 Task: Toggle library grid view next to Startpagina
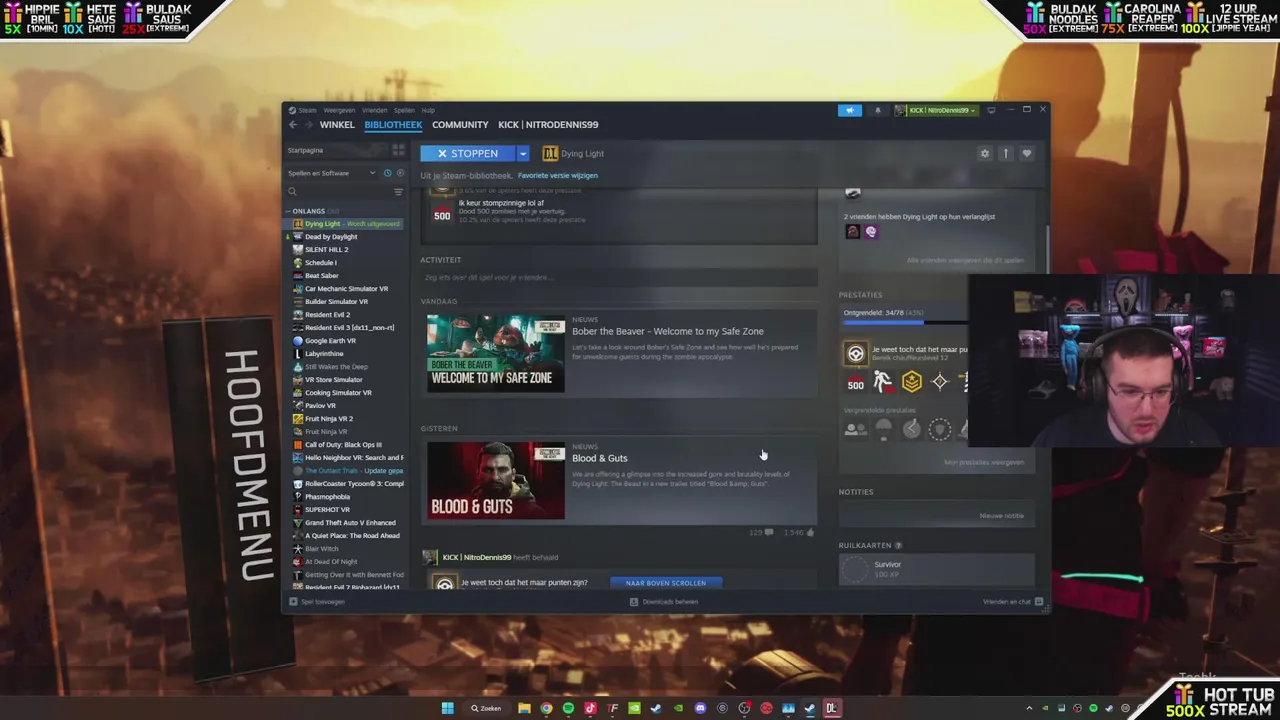tap(398, 150)
